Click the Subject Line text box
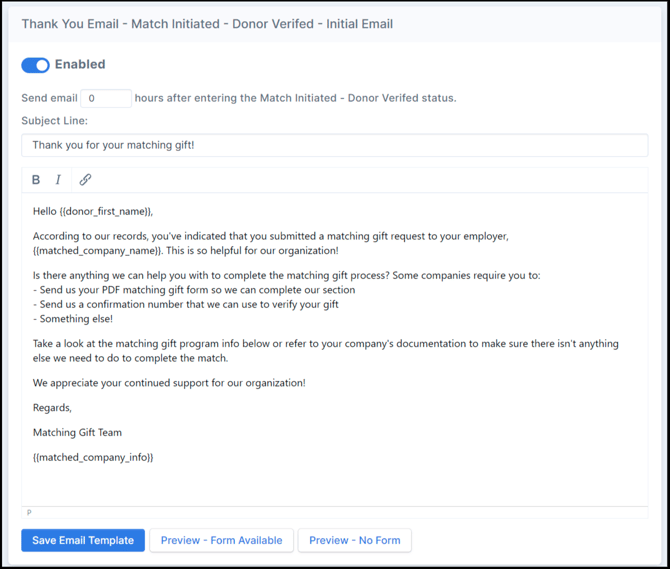The width and height of the screenshot is (670, 569). pos(334,145)
